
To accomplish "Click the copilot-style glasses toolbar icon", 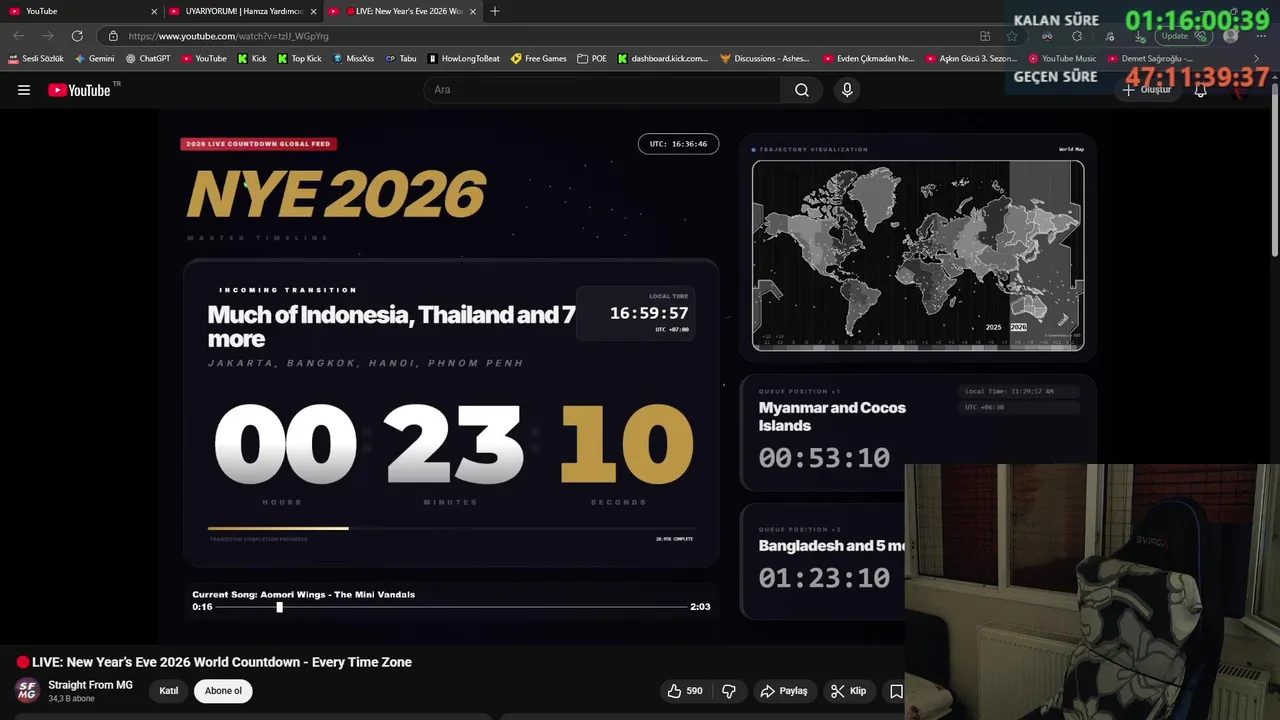I will coord(1047,36).
